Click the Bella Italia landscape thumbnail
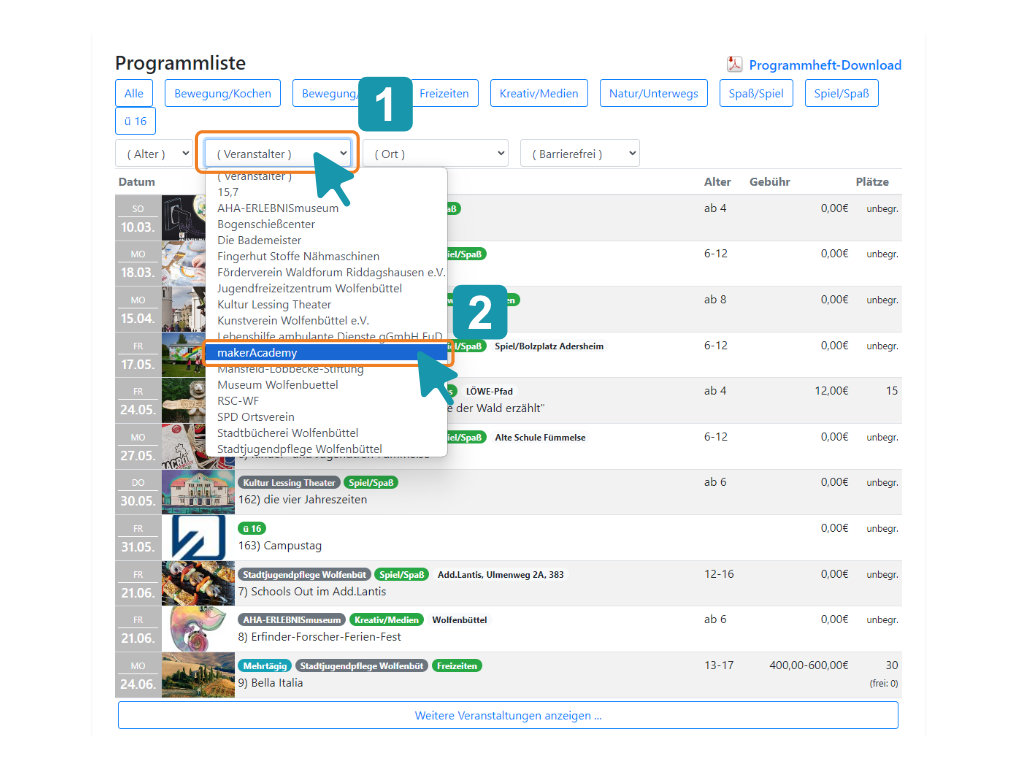The width and height of the screenshot is (1025, 769). pyautogui.click(x=198, y=675)
